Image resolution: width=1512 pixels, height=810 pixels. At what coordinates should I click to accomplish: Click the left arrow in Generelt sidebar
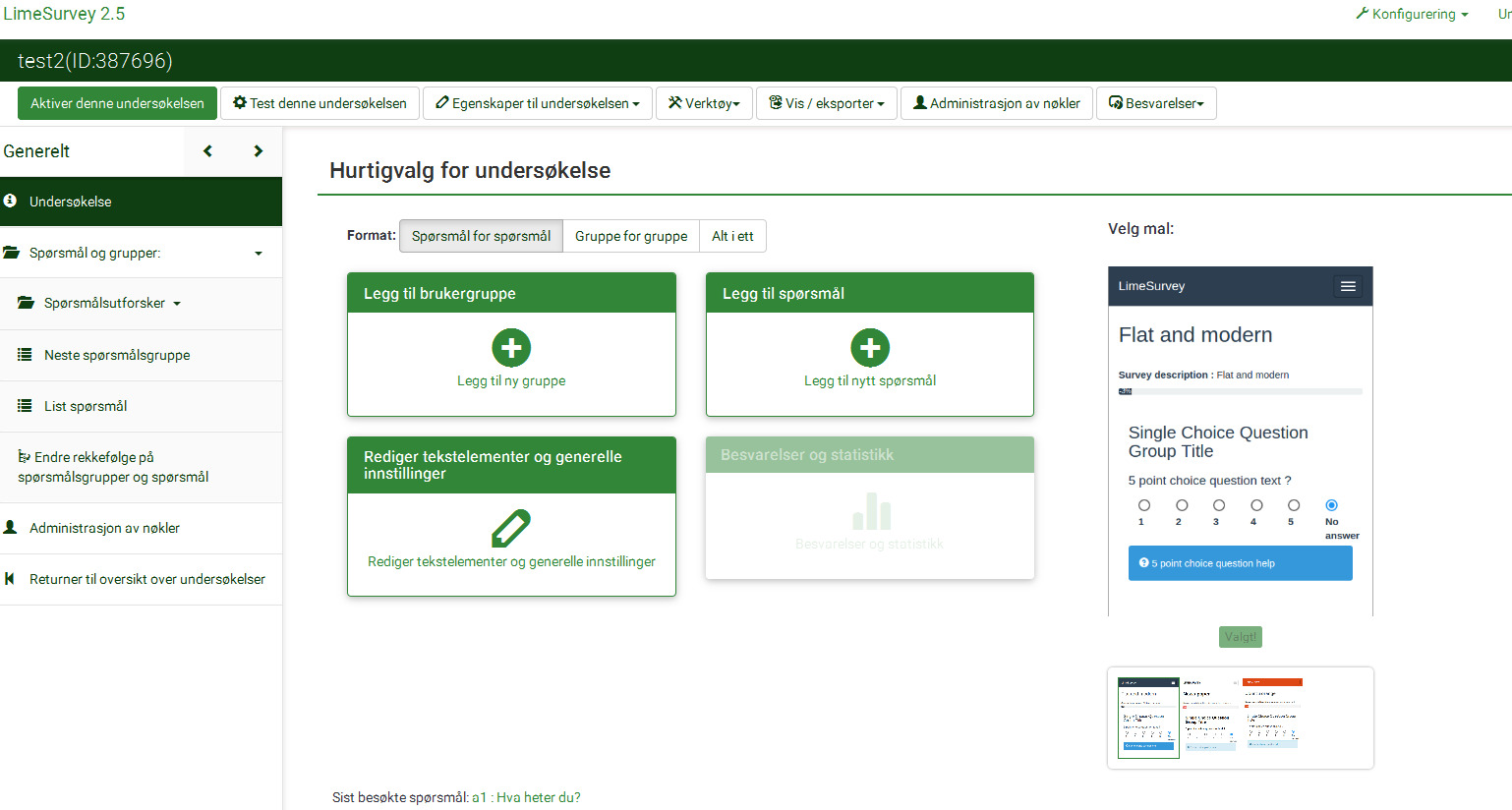[207, 151]
